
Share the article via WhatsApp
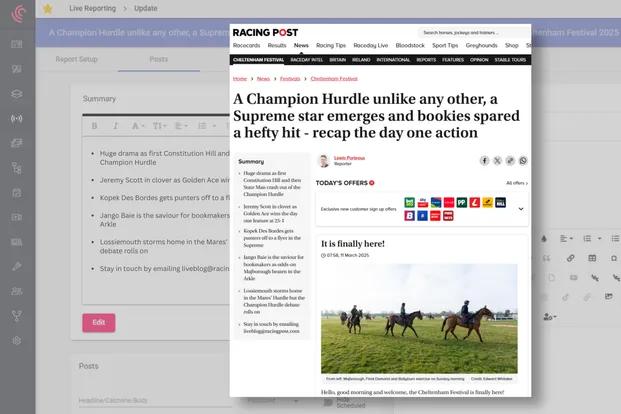point(523,160)
